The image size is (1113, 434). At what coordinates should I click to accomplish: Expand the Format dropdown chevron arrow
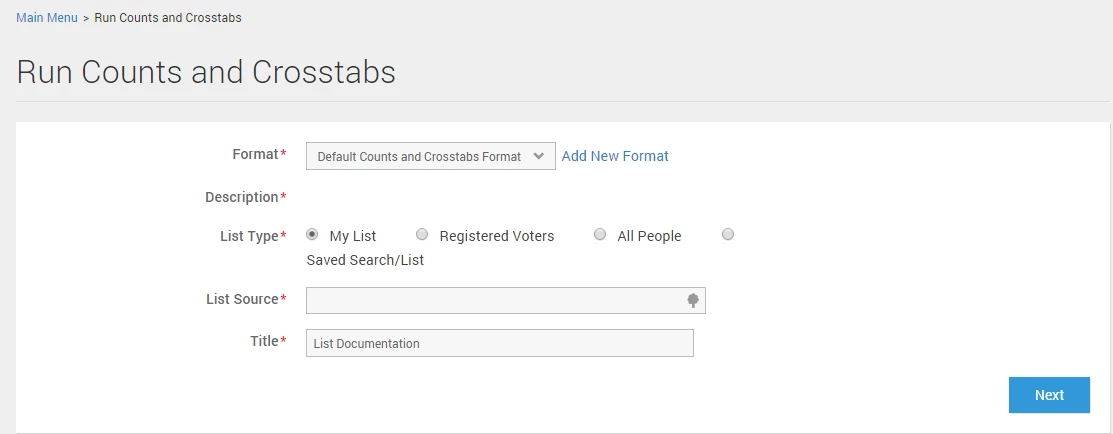539,156
